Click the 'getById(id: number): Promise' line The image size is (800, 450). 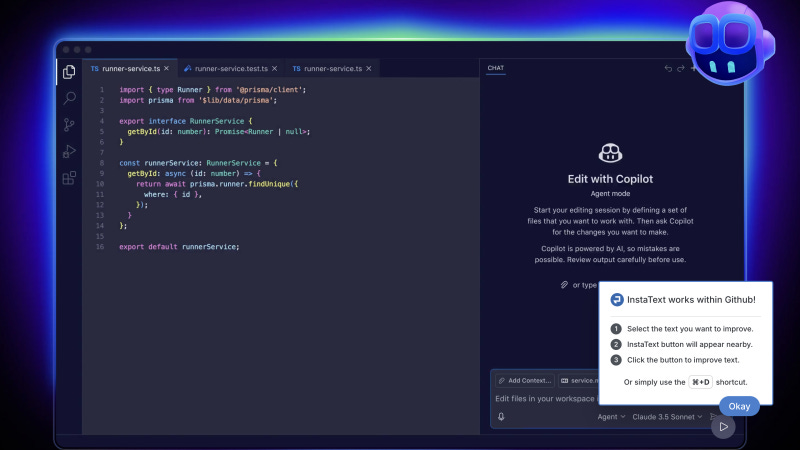[218, 132]
